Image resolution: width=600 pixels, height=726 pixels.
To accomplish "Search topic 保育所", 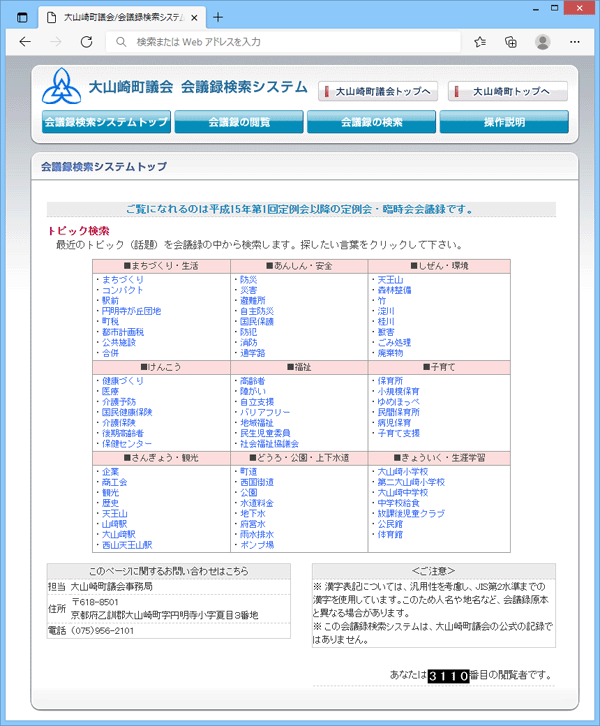I will pos(390,381).
